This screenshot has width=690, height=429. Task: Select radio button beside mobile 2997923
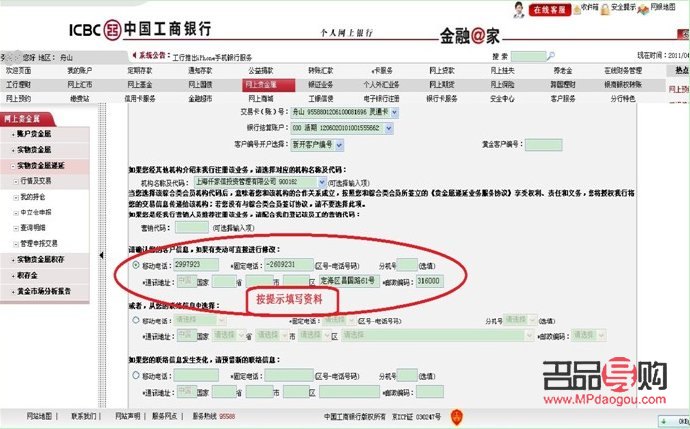point(136,265)
